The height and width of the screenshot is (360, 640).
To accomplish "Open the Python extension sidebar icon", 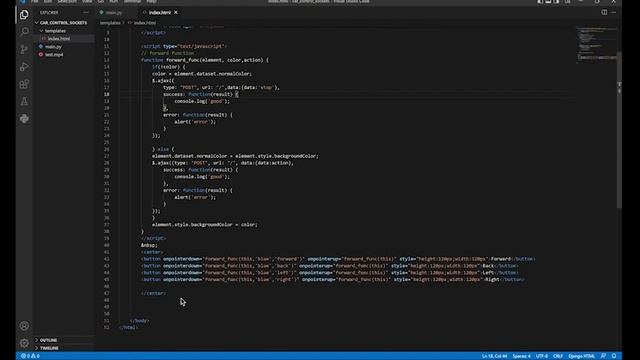I will click(24, 119).
